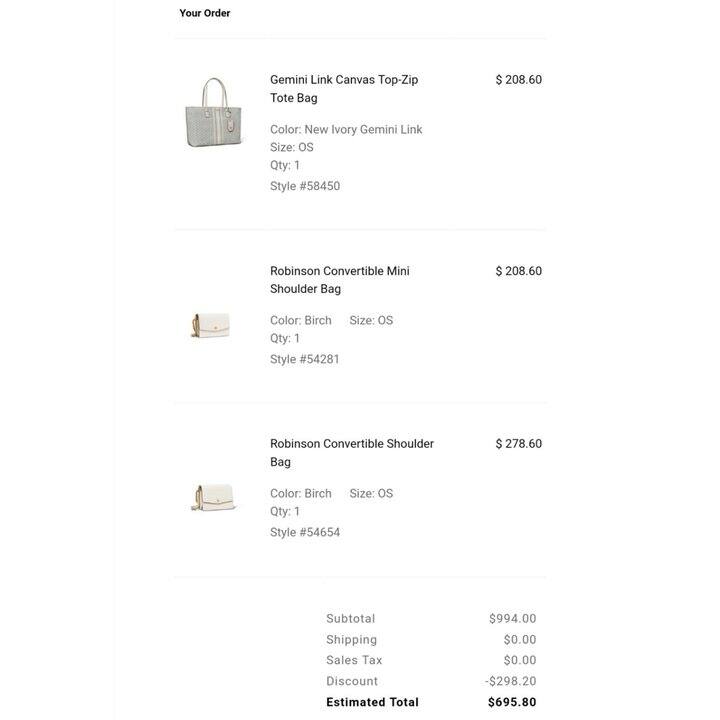Click Color: New Ivory Gemini Link text
The width and height of the screenshot is (720, 720).
pos(346,129)
